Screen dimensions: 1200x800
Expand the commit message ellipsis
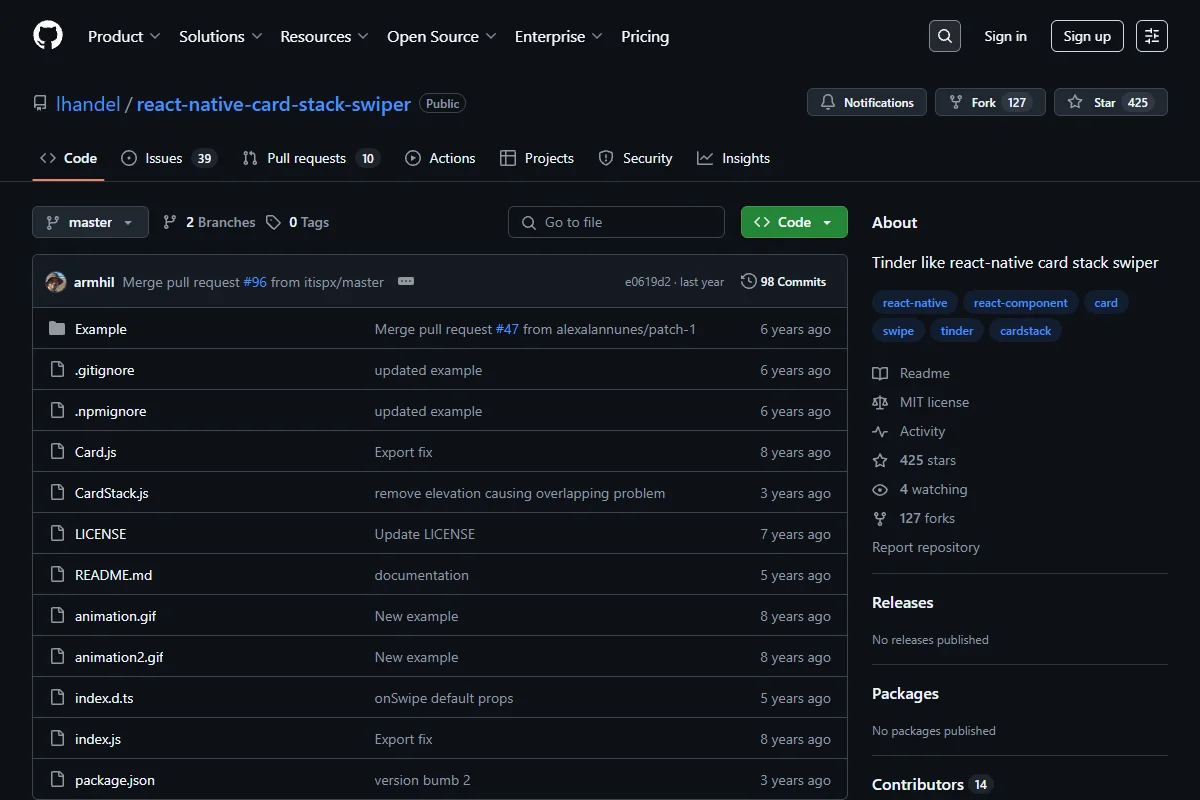tap(405, 282)
